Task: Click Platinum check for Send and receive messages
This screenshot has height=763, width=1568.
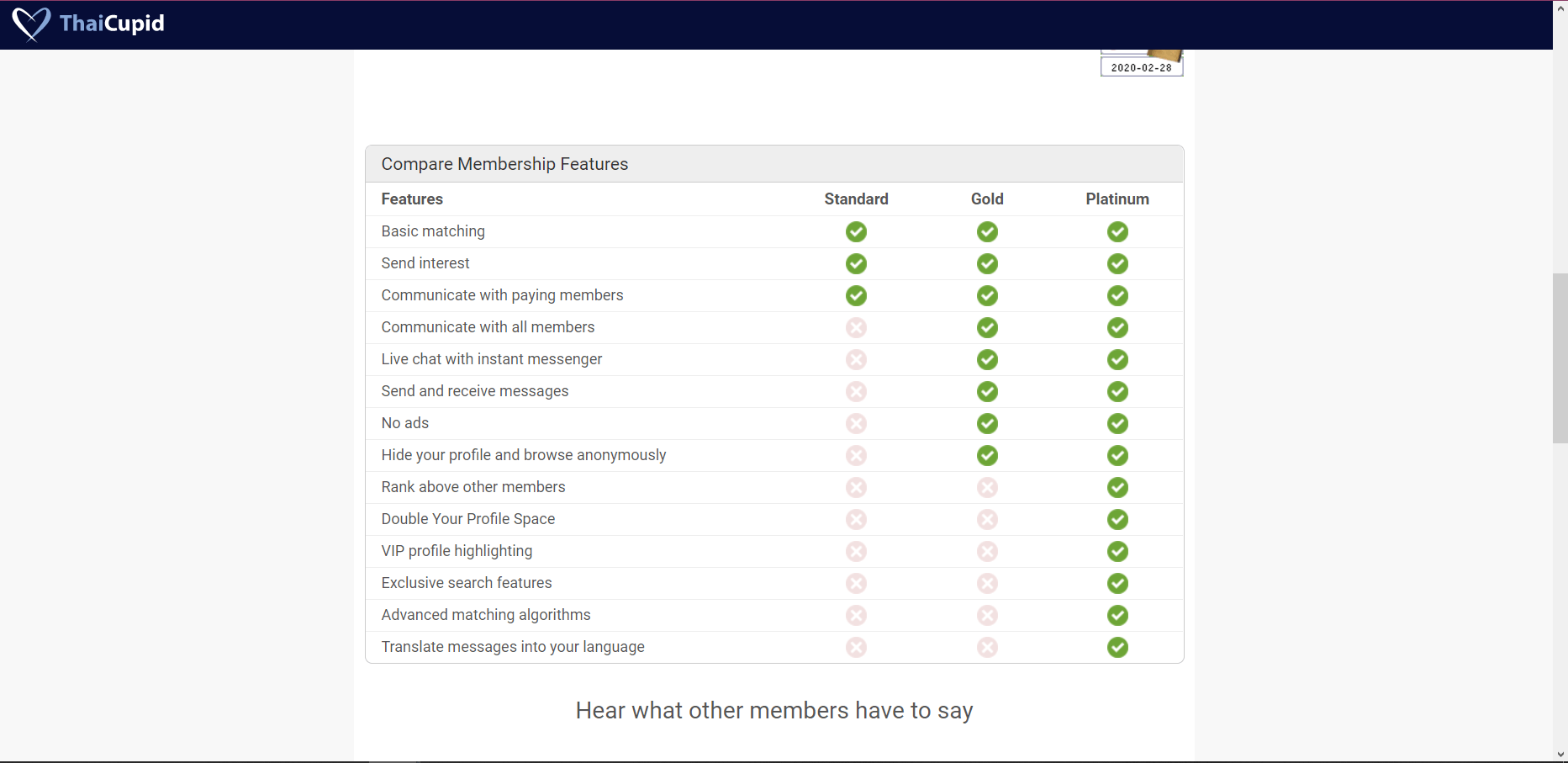Action: 1117,391
